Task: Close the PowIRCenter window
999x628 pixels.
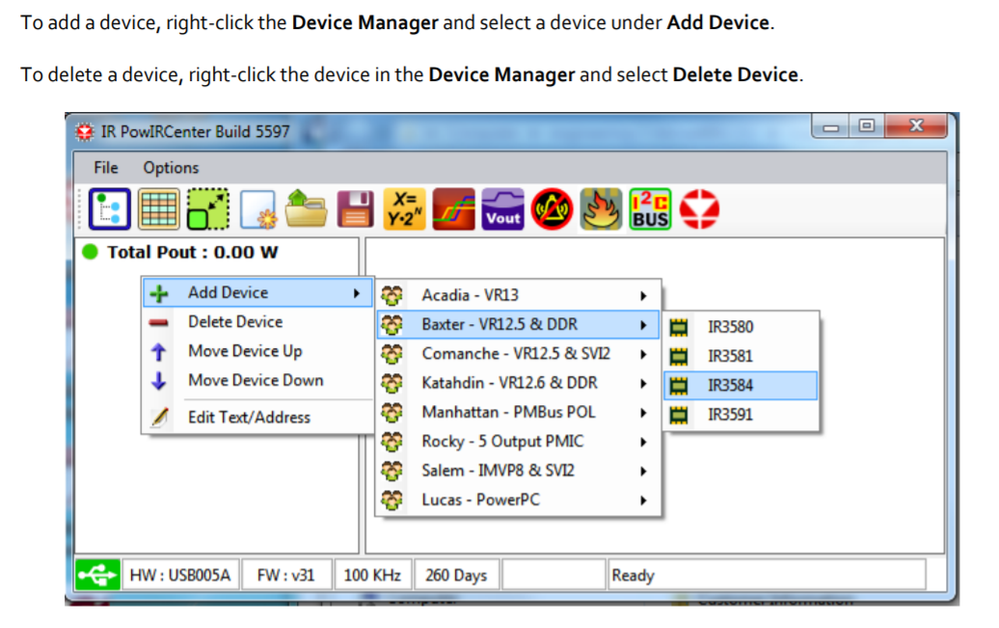Action: click(x=916, y=126)
